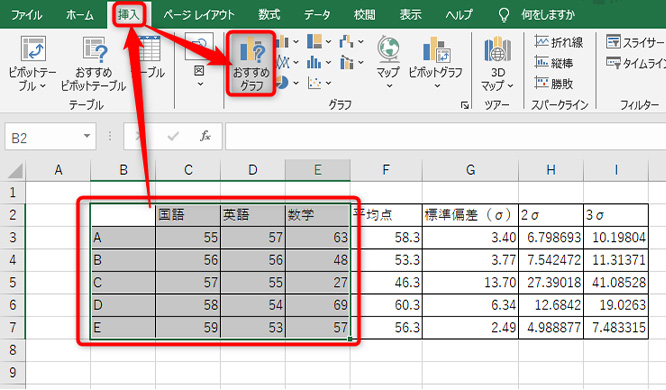
Task: Click the 標準偏差（σ） header cell
Action: [x=470, y=215]
